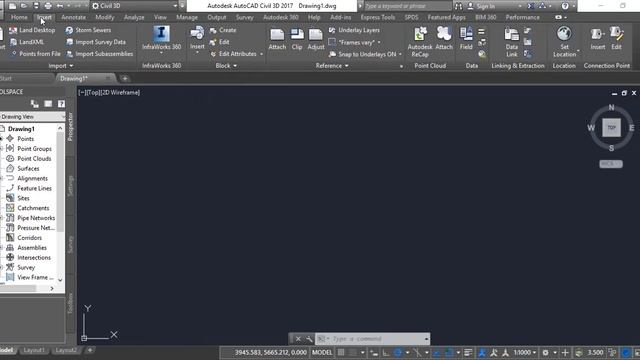
Task: Click Connection Point Insert icon
Action: click(x=598, y=34)
